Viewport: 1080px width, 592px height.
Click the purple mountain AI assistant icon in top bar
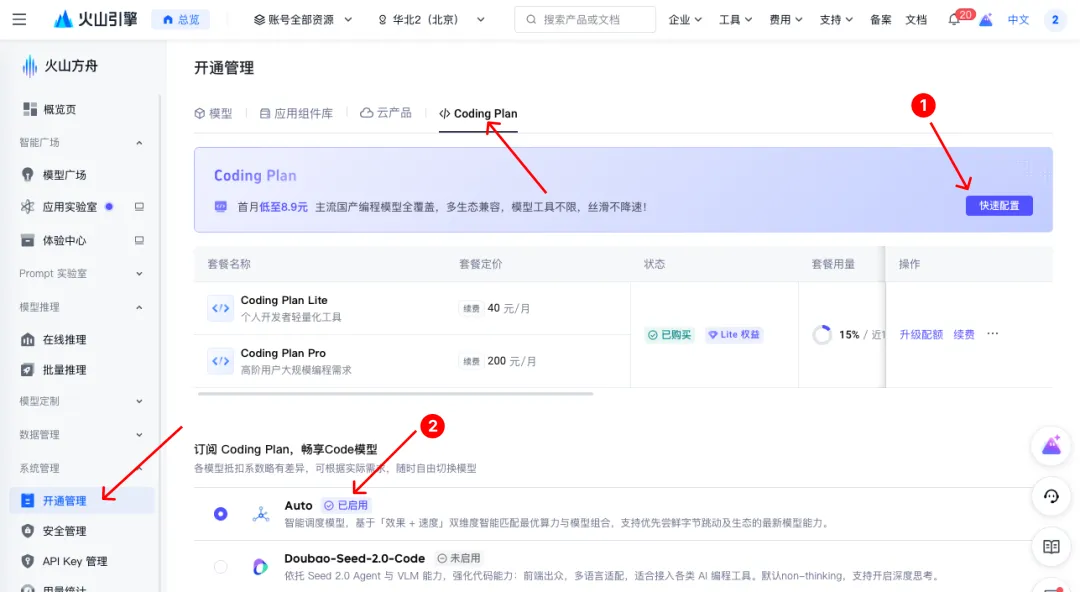coord(986,19)
